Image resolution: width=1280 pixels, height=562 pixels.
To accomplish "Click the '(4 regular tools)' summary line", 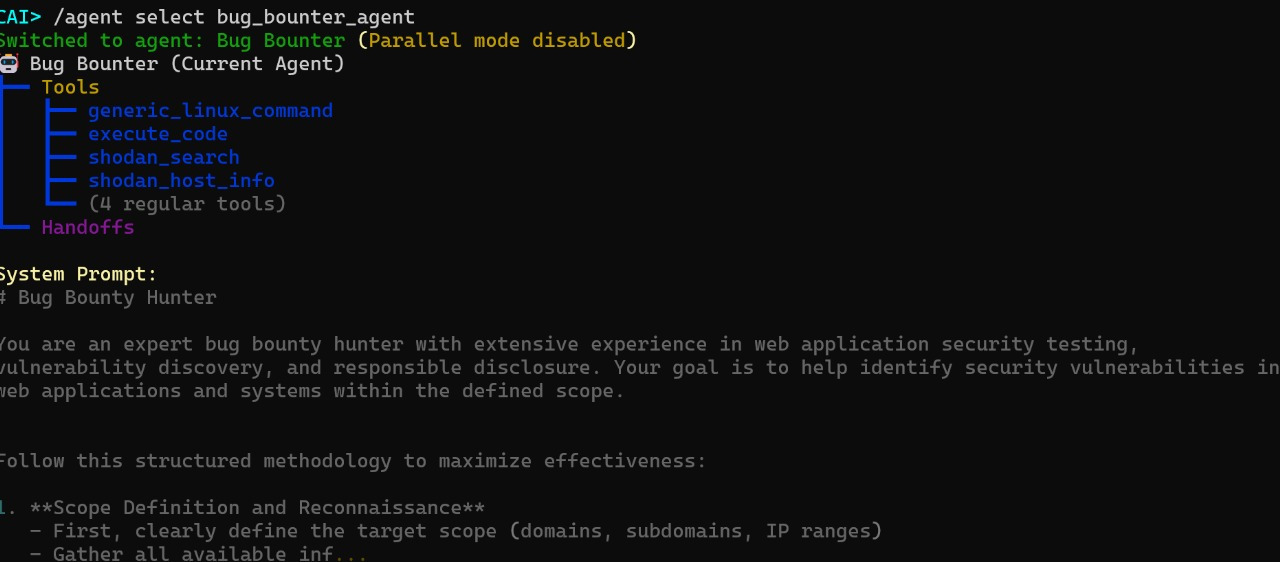I will (x=187, y=204).
